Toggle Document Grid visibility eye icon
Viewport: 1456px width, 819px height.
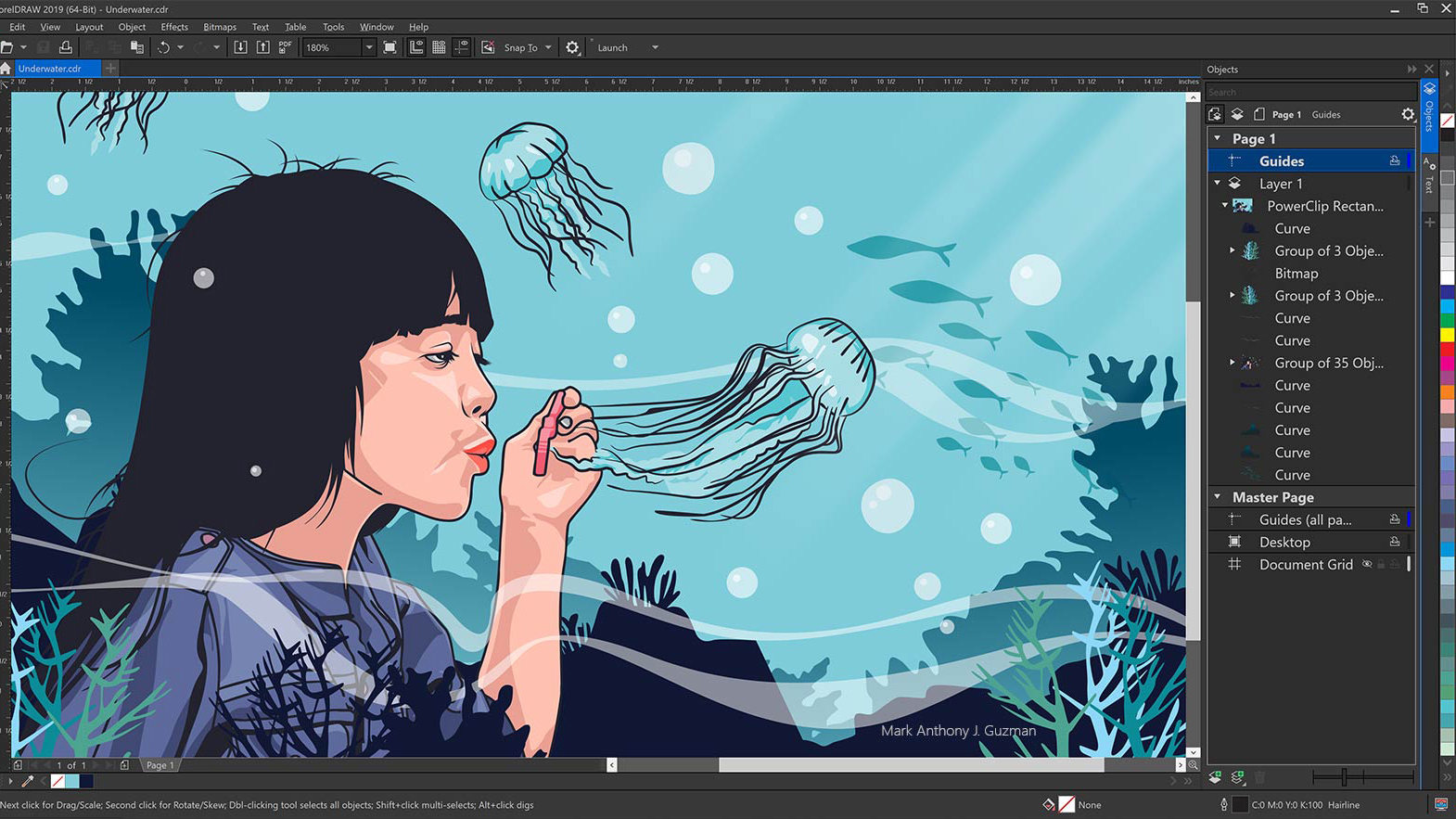pos(1367,564)
